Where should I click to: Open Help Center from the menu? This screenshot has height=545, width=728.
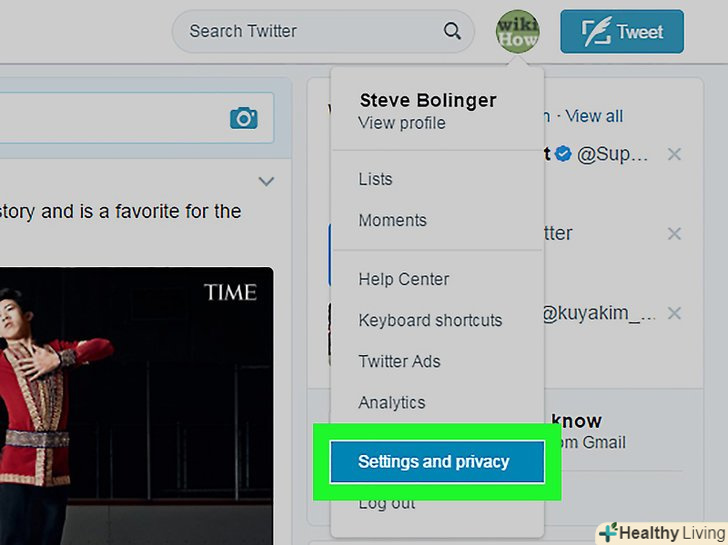click(x=404, y=279)
